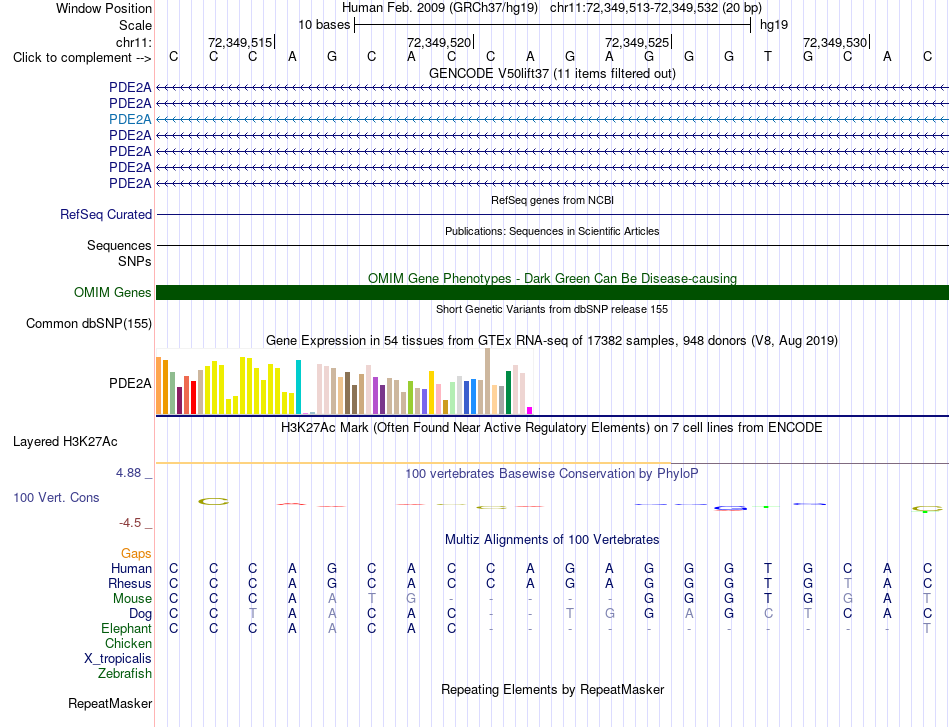Click the dark green OMIM Genes bar

coord(552,293)
